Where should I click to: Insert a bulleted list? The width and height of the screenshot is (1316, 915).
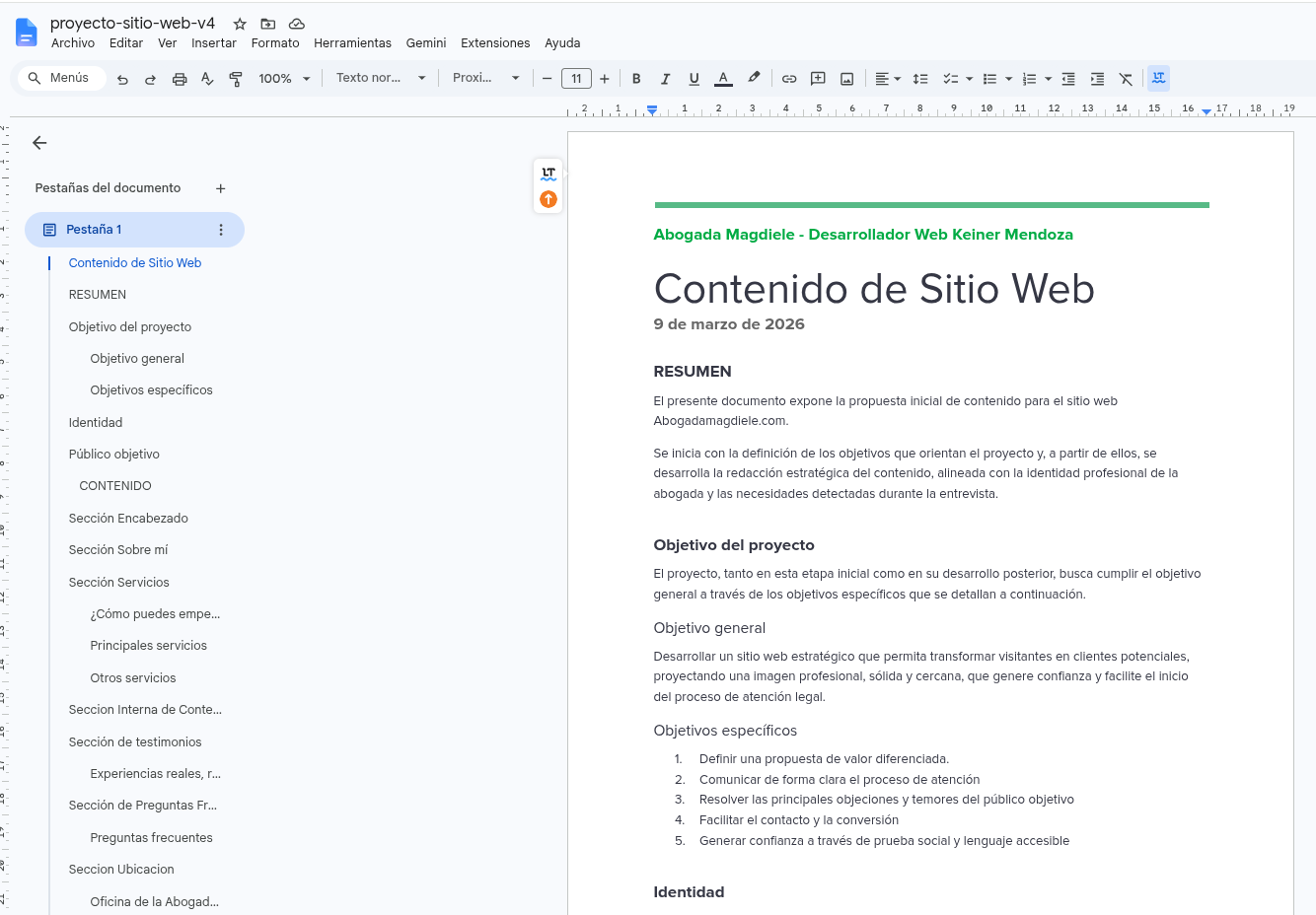989,79
